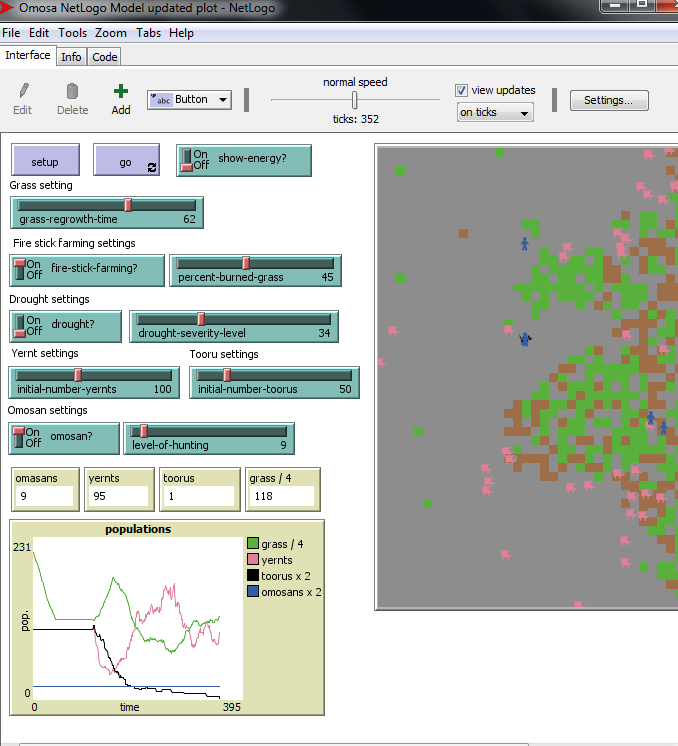Open the on ticks update mode dropdown
The image size is (678, 746).
point(495,112)
